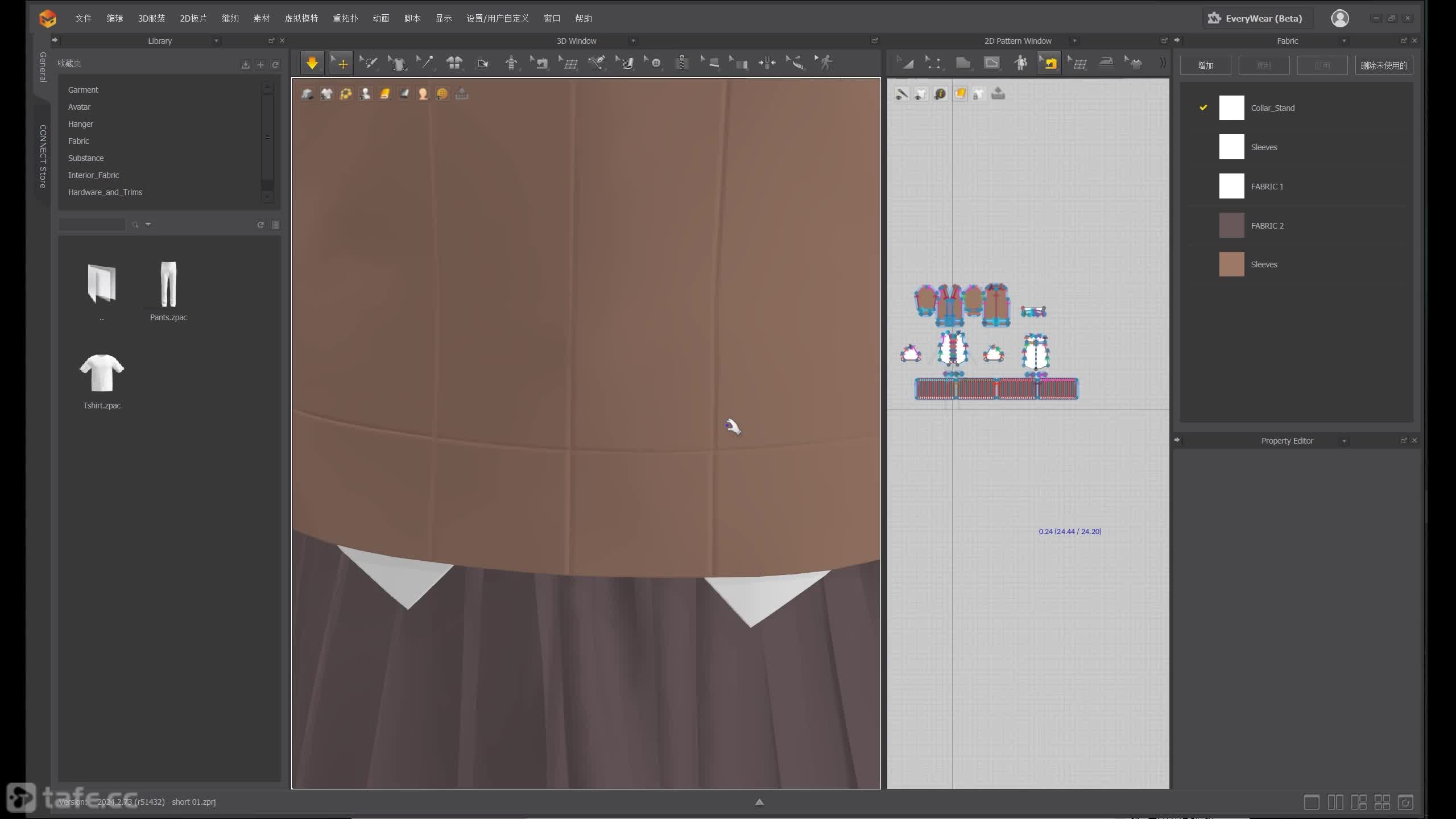
Task: Select the avatar tape measure tool
Action: click(511, 63)
